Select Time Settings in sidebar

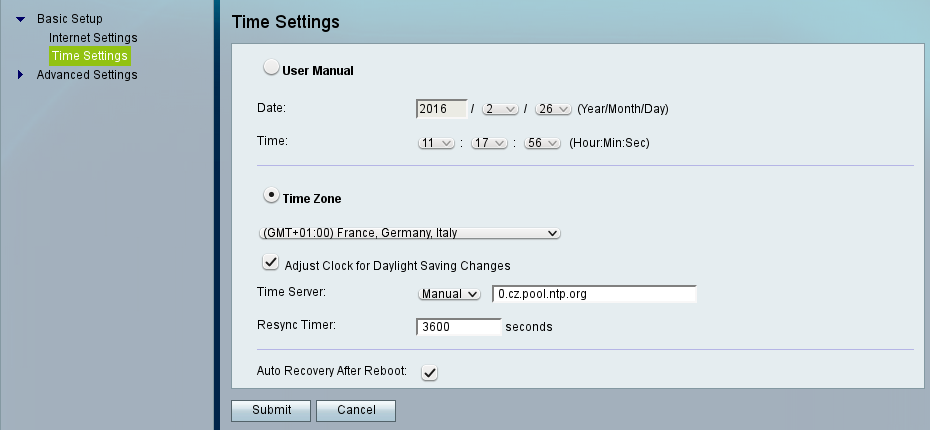89,56
